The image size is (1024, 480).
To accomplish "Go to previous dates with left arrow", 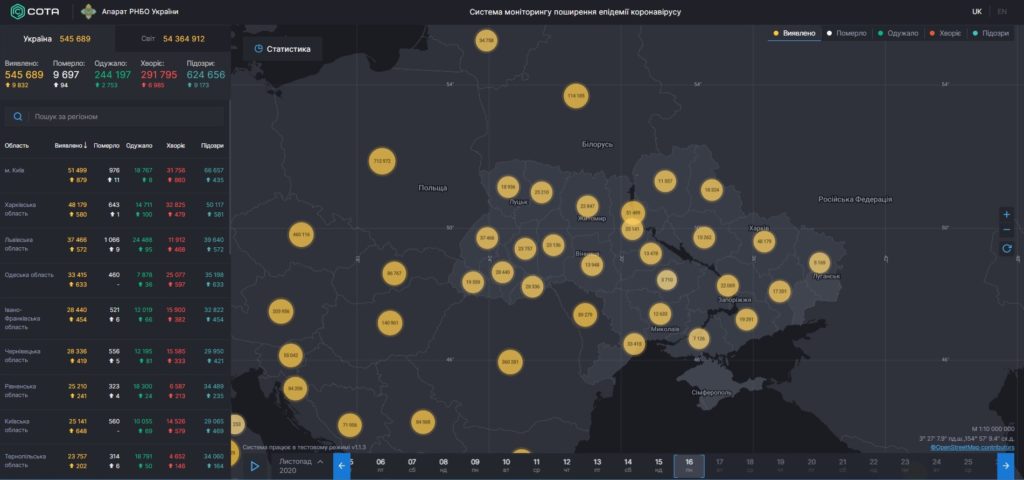I will coord(342,466).
